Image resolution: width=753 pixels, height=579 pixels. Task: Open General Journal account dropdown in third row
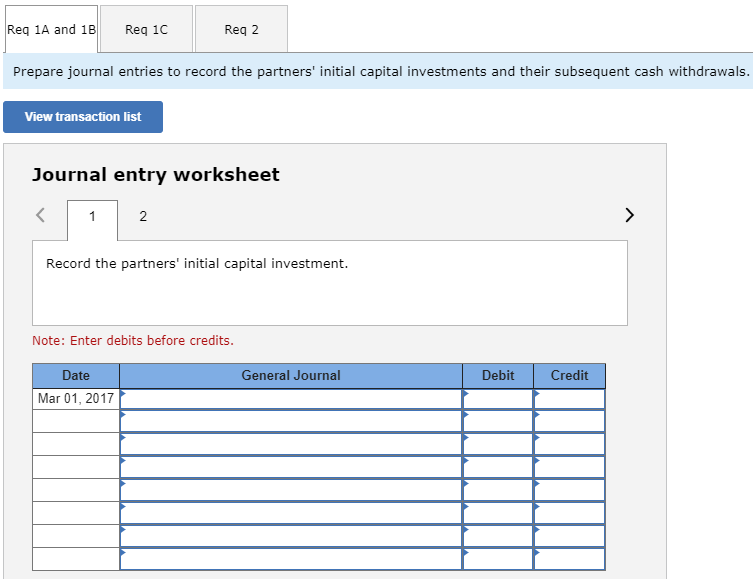coord(291,444)
